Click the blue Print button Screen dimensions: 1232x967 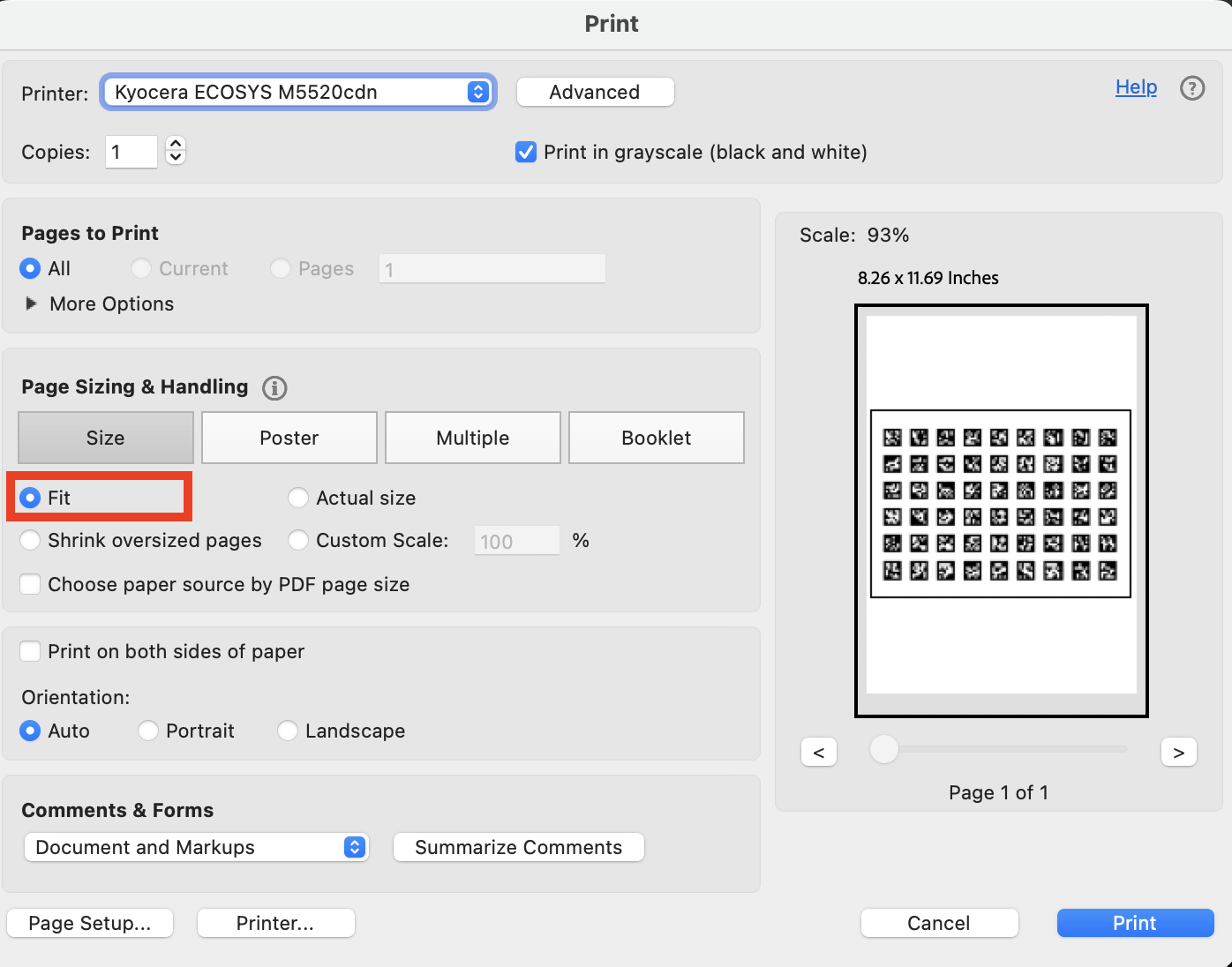1135,923
